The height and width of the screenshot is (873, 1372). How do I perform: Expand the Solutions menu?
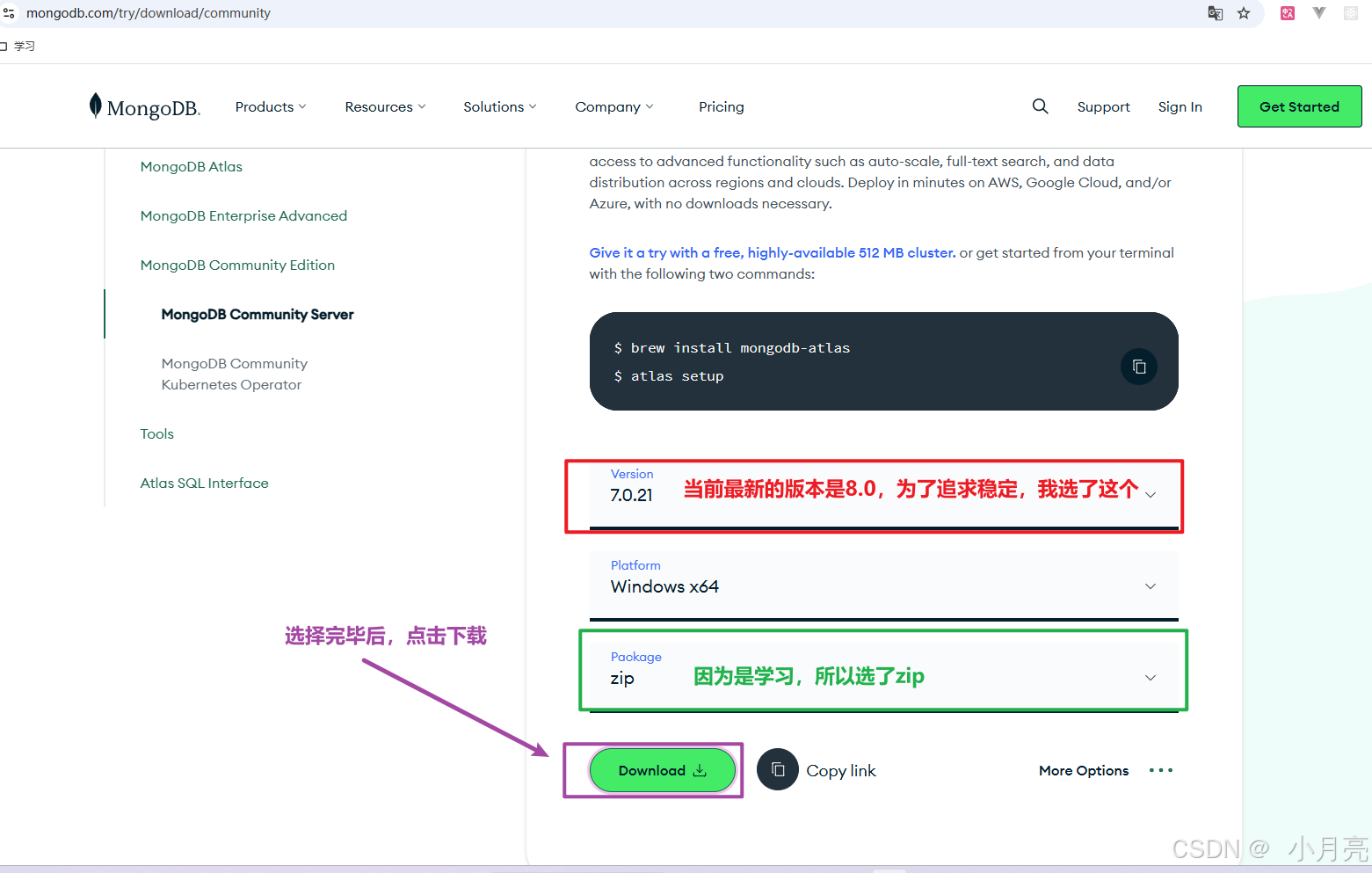tap(500, 106)
